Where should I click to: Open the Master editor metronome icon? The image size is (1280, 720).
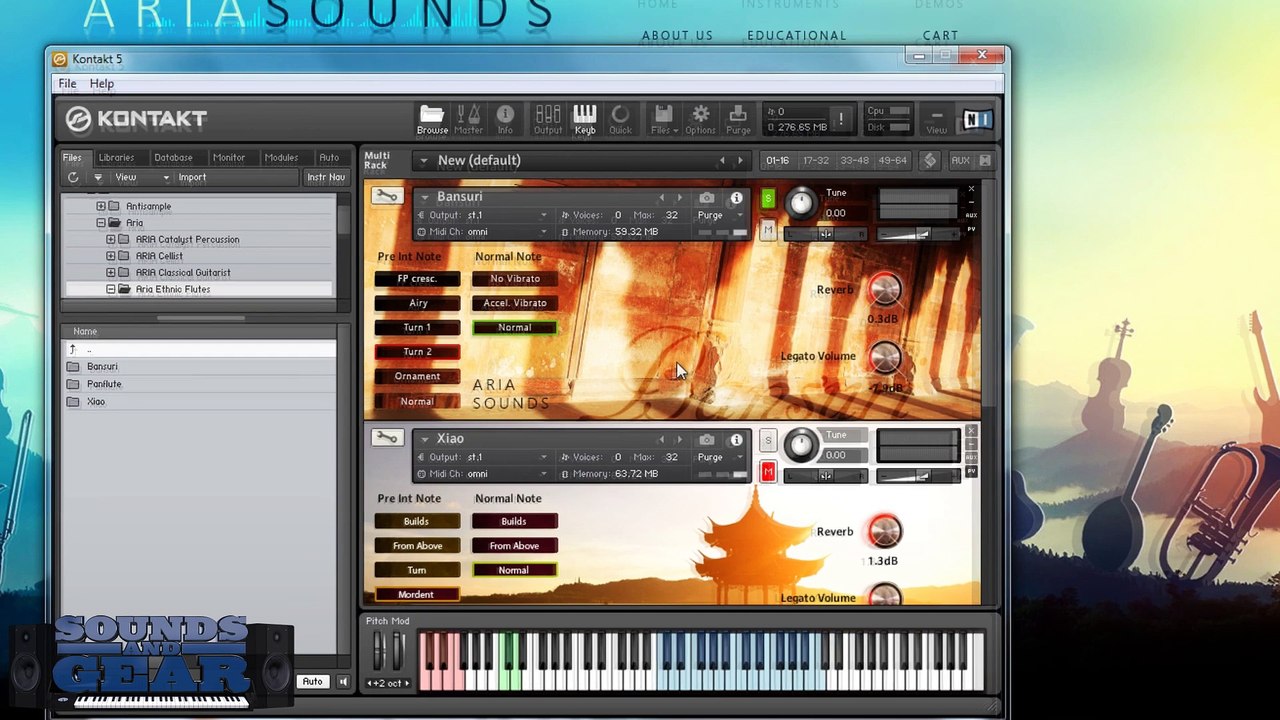[468, 119]
